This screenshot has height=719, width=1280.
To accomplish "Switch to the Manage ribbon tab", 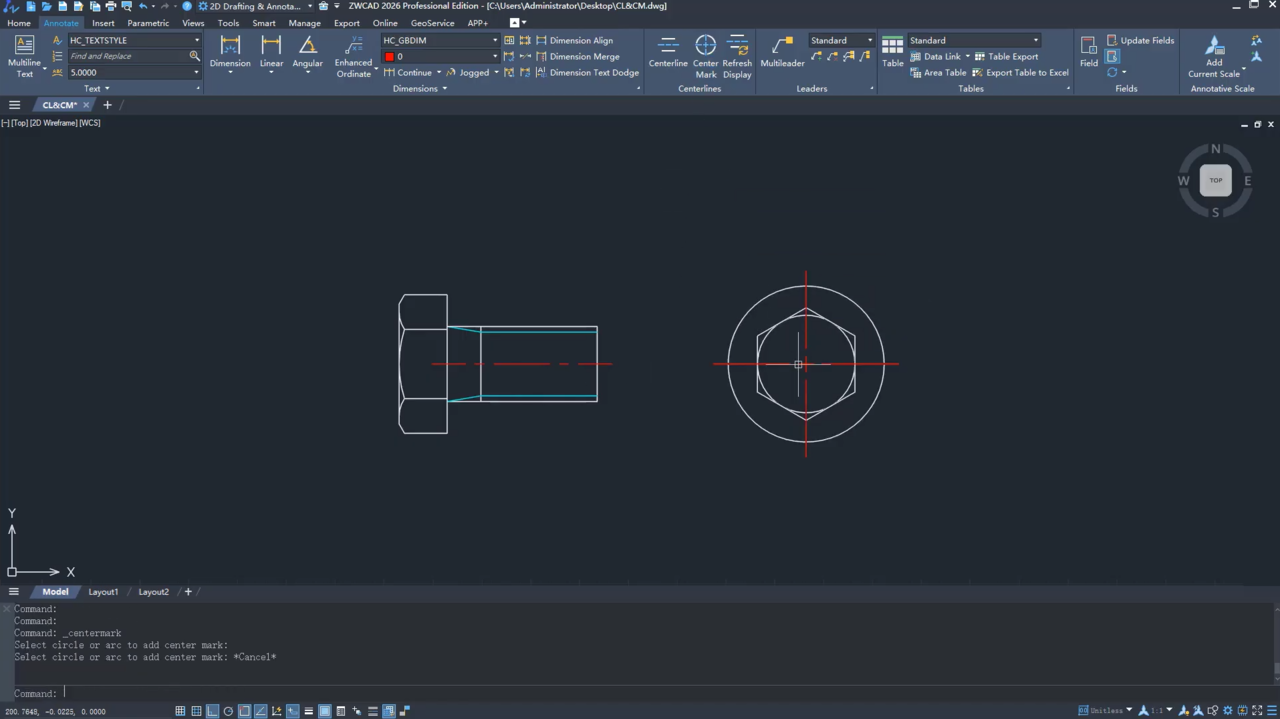I will (305, 23).
